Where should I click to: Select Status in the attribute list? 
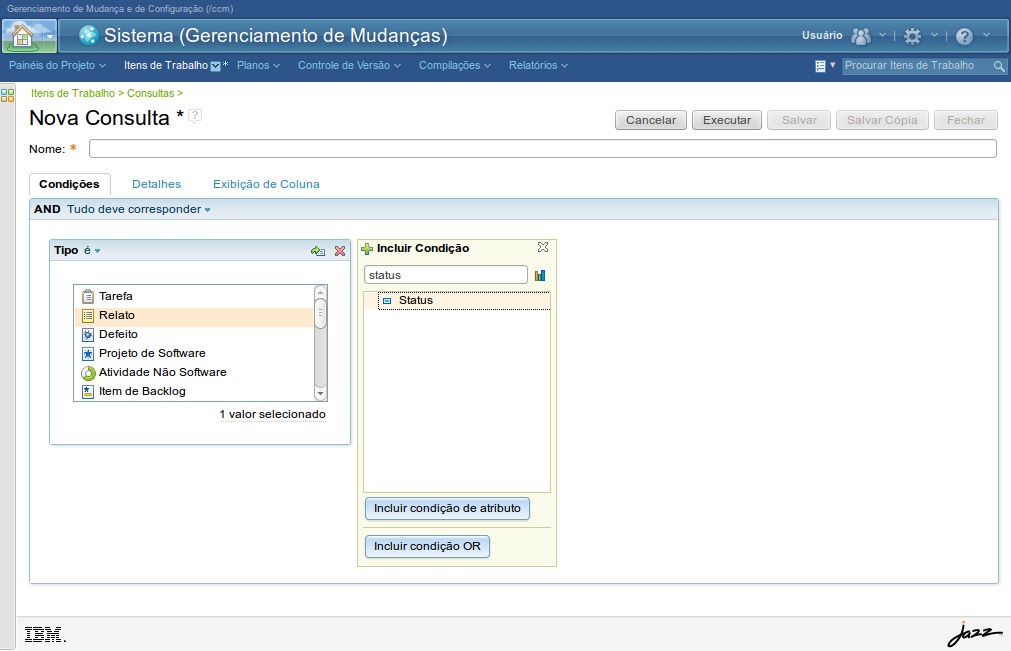click(464, 301)
